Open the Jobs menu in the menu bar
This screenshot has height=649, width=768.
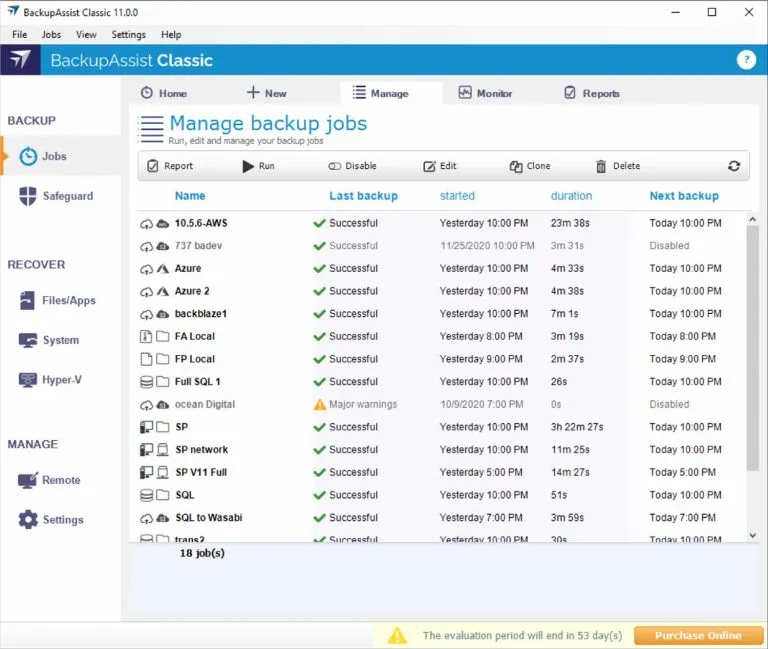pyautogui.click(x=51, y=34)
